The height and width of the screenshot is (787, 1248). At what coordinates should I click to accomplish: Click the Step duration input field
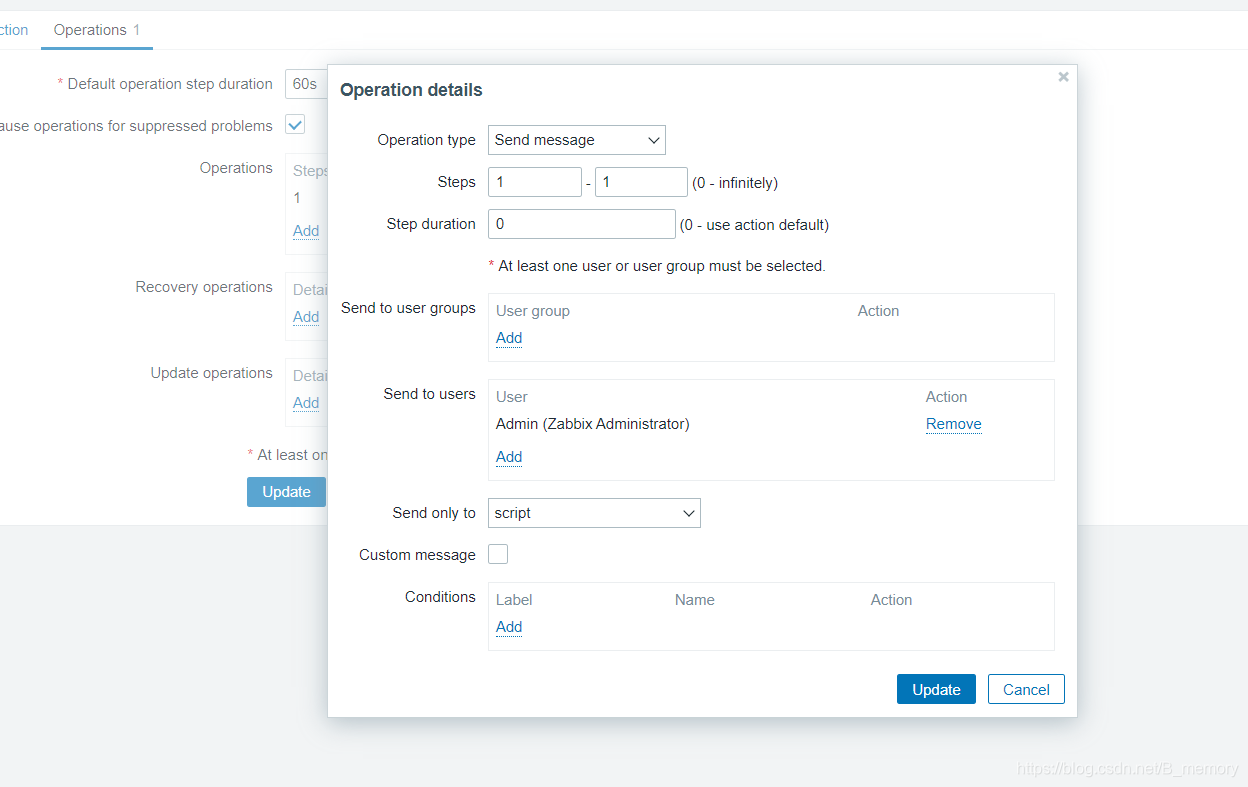(x=582, y=224)
